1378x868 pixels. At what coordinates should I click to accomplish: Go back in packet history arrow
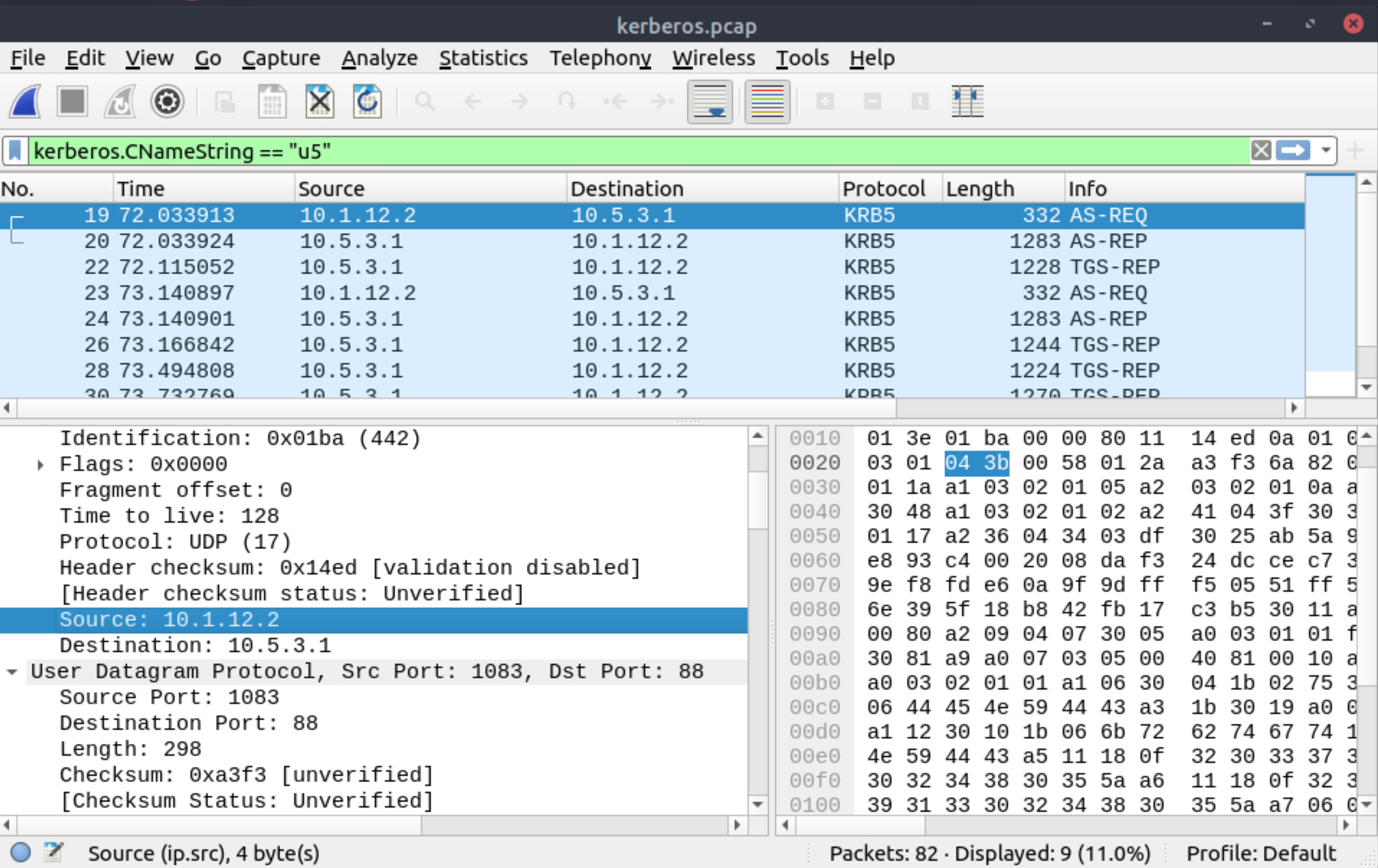(x=473, y=101)
